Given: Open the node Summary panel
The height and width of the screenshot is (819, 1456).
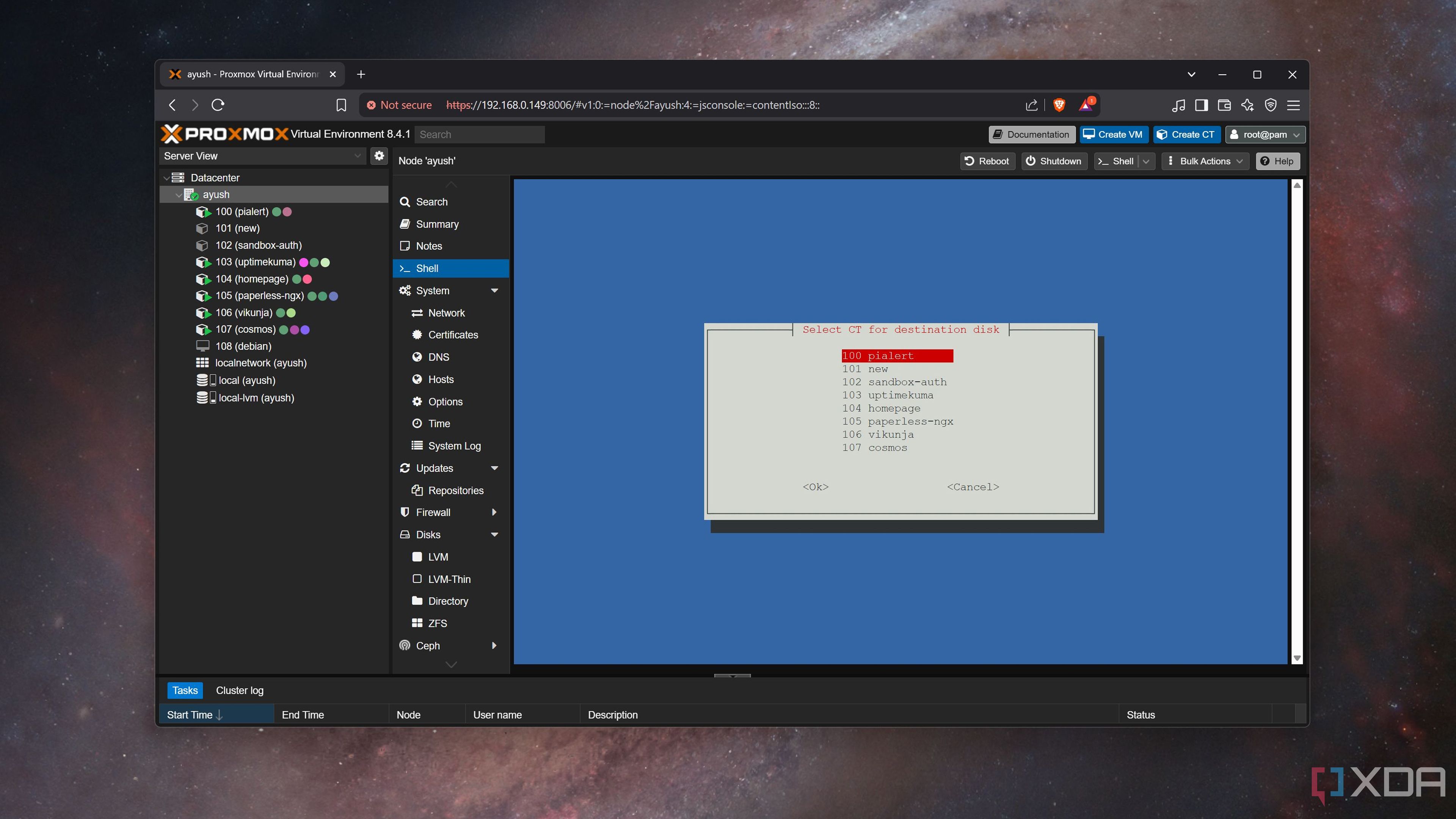Looking at the screenshot, I should coord(450,224).
